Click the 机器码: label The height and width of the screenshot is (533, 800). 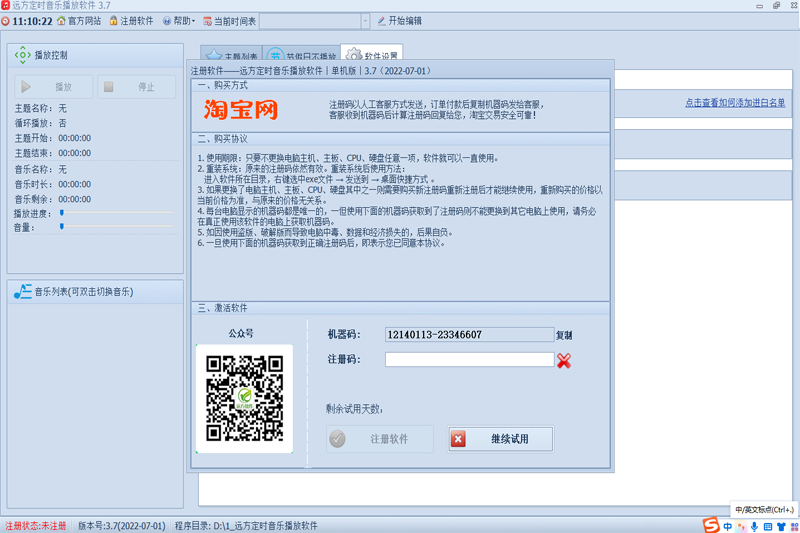(344, 335)
